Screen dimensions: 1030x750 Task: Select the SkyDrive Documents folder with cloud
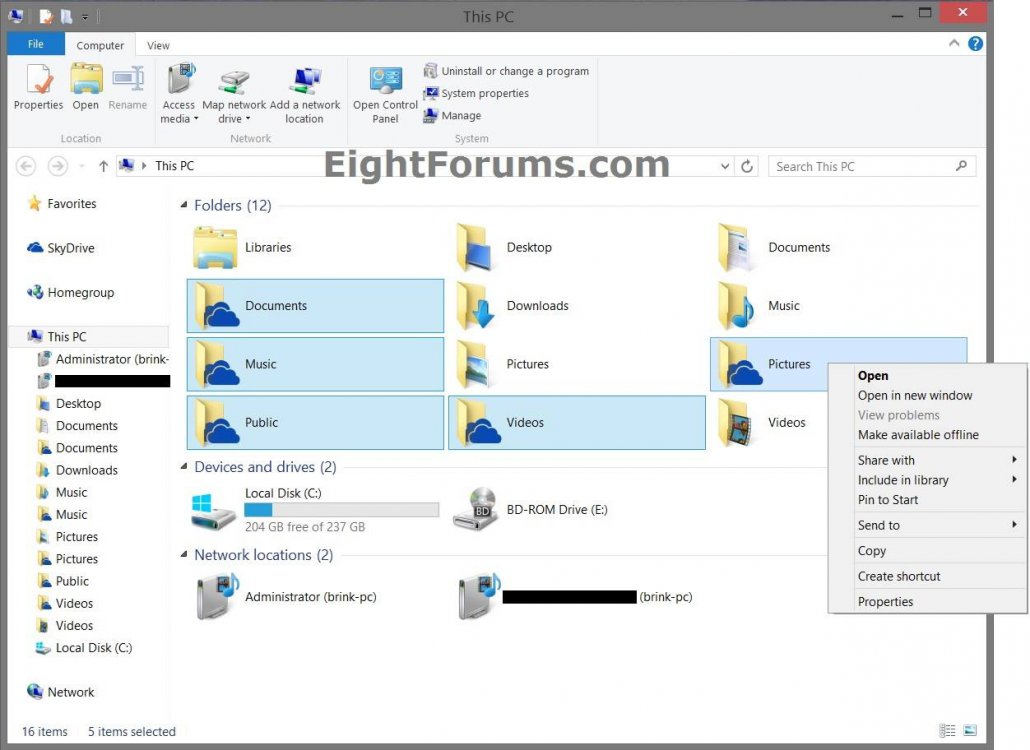coord(315,306)
